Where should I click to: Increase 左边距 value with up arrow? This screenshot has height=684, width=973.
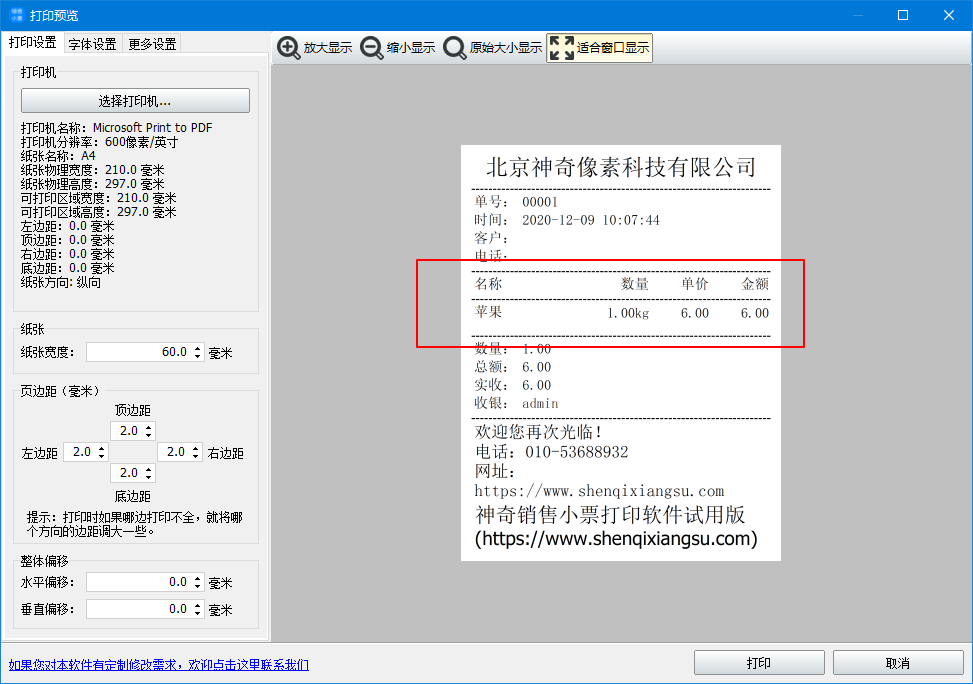[102, 448]
